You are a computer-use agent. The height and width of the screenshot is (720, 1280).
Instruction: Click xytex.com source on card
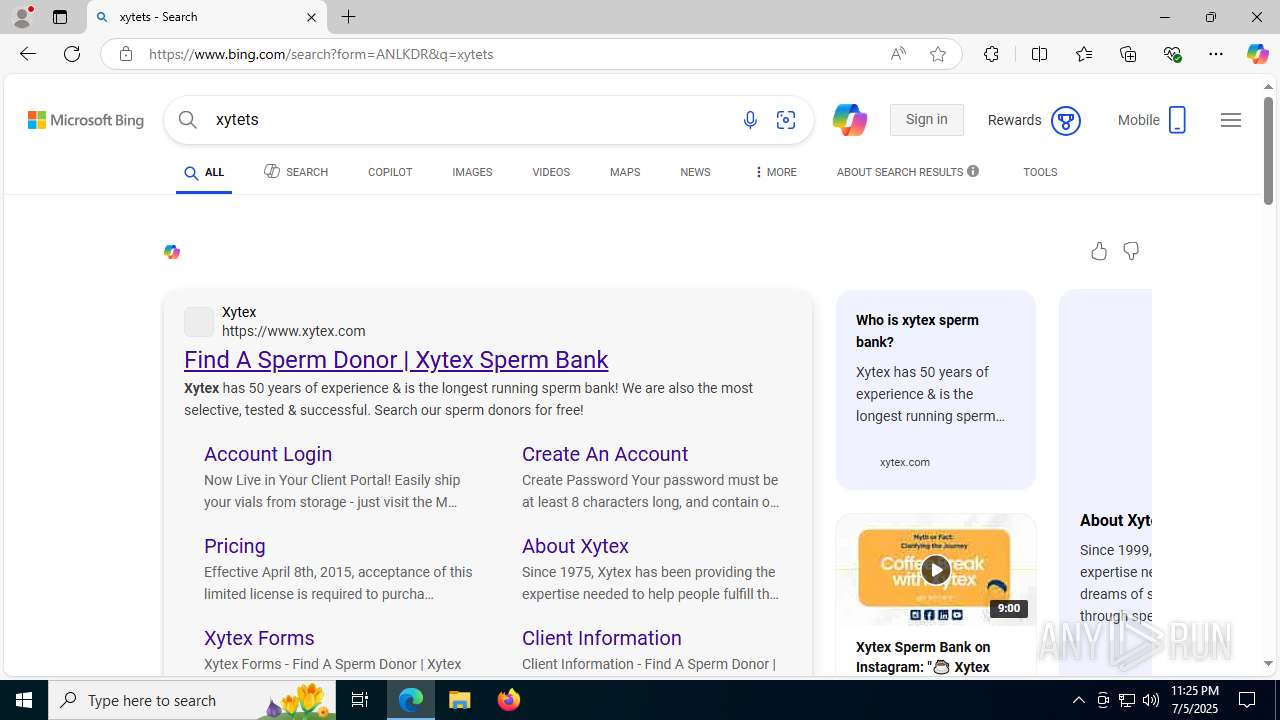click(x=905, y=462)
